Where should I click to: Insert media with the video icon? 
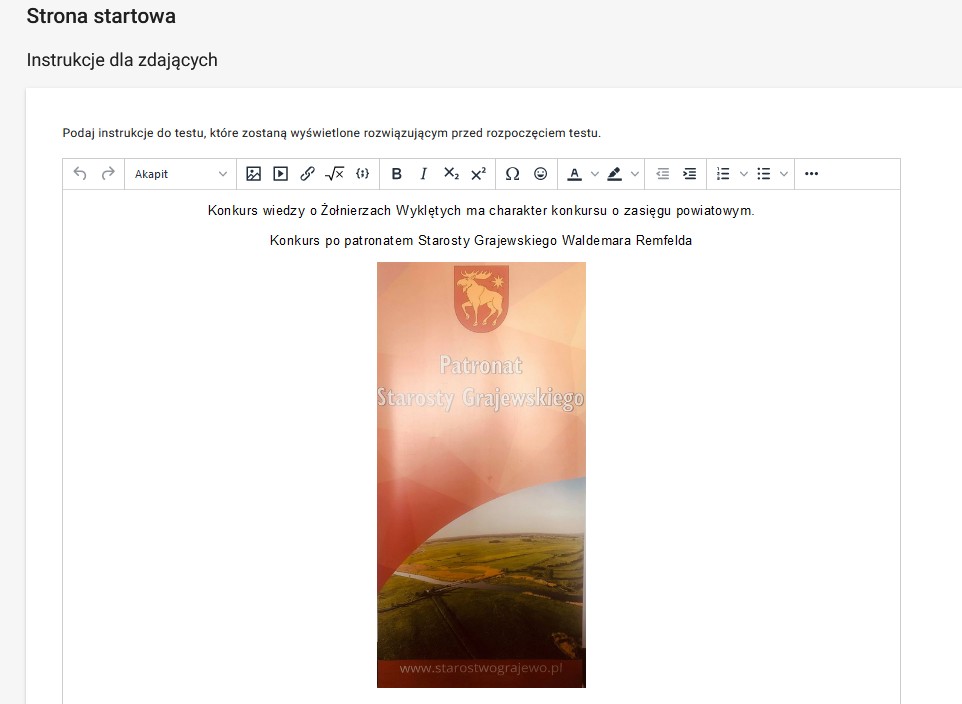(281, 174)
